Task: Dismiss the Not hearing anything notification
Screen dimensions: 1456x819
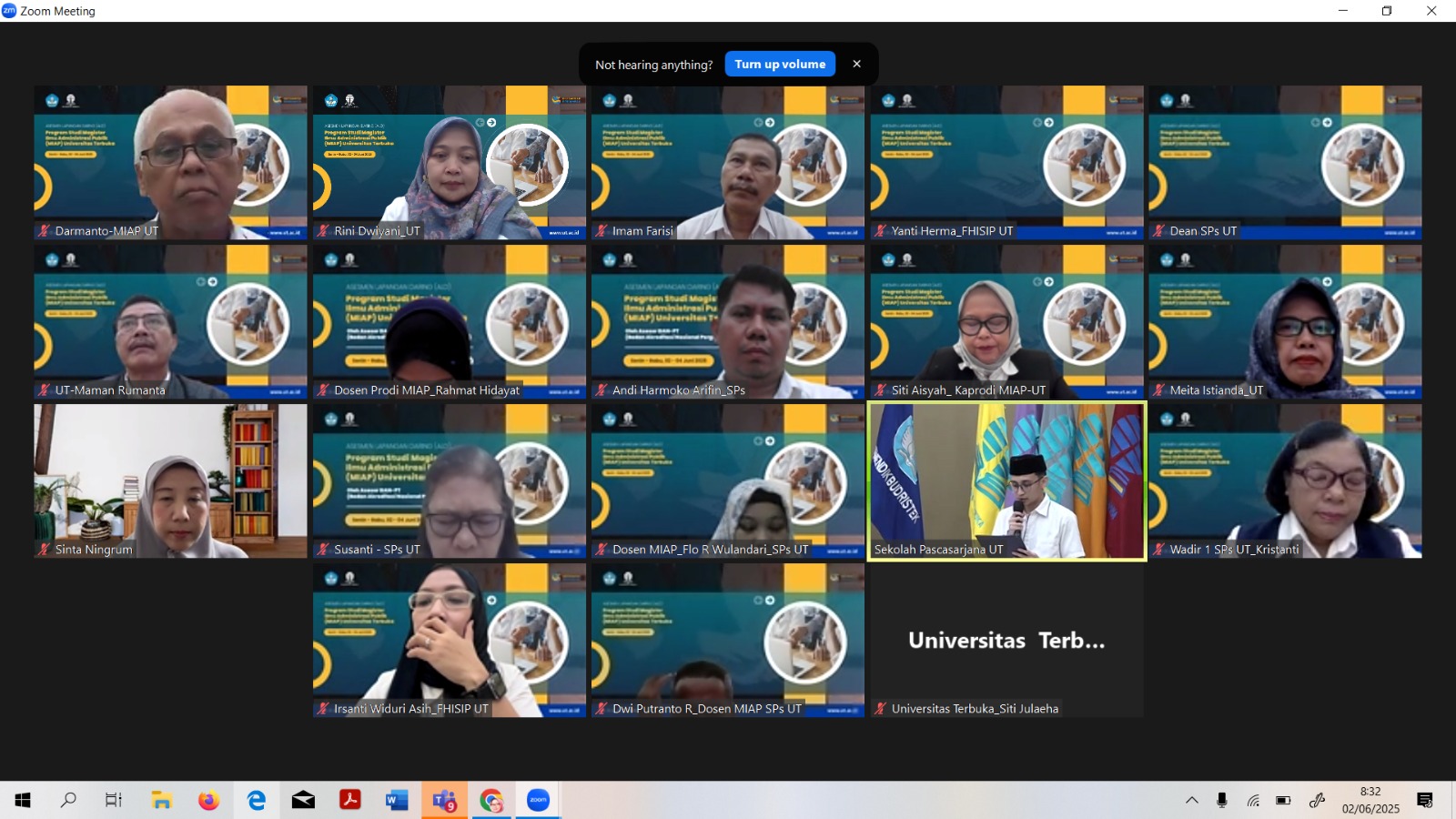Action: 856,64
